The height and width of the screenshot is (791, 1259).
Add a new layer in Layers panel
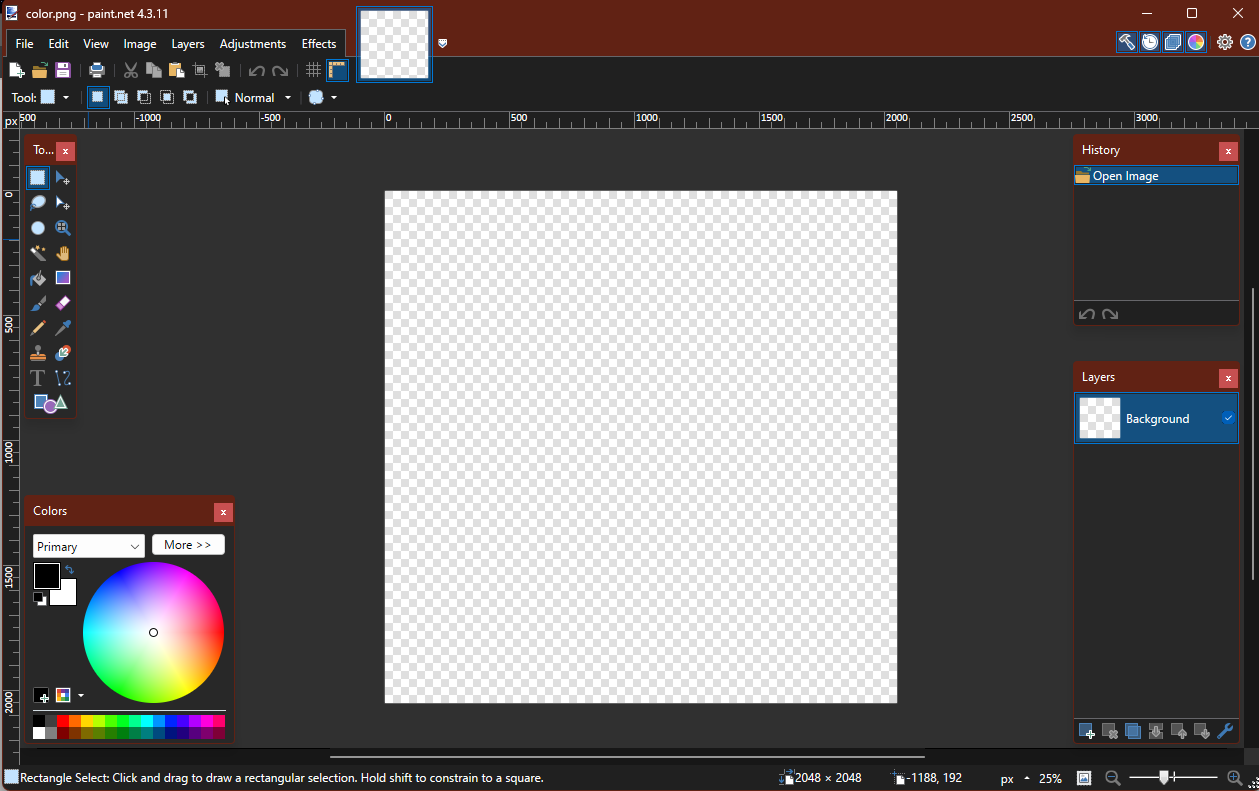tap(1087, 731)
